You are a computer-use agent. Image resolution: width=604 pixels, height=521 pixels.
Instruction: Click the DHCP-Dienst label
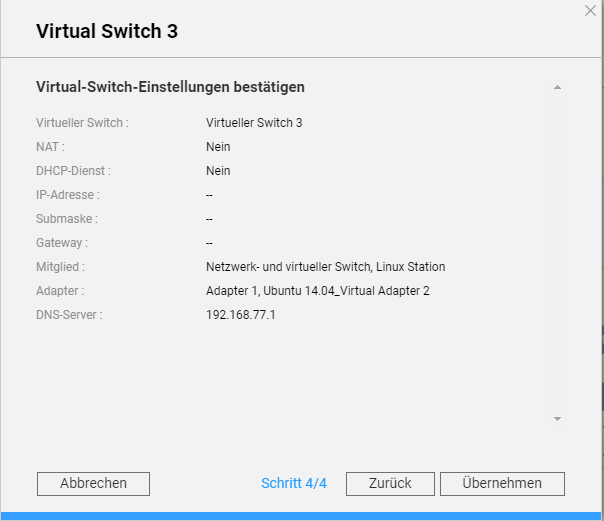coord(71,171)
